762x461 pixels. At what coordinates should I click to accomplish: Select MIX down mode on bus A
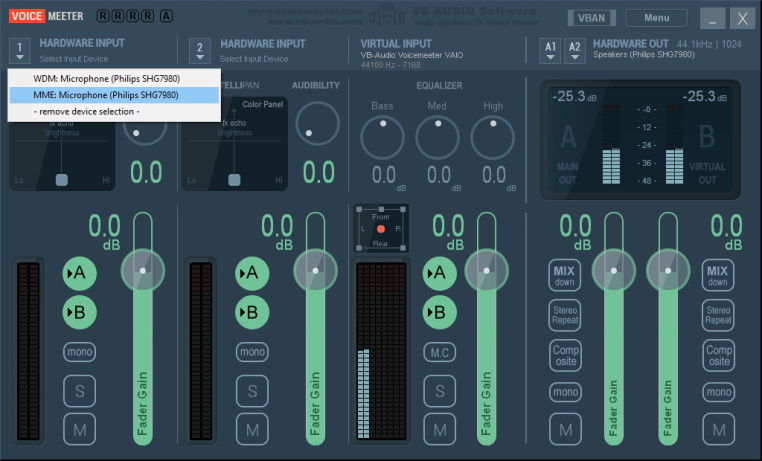pyautogui.click(x=565, y=275)
